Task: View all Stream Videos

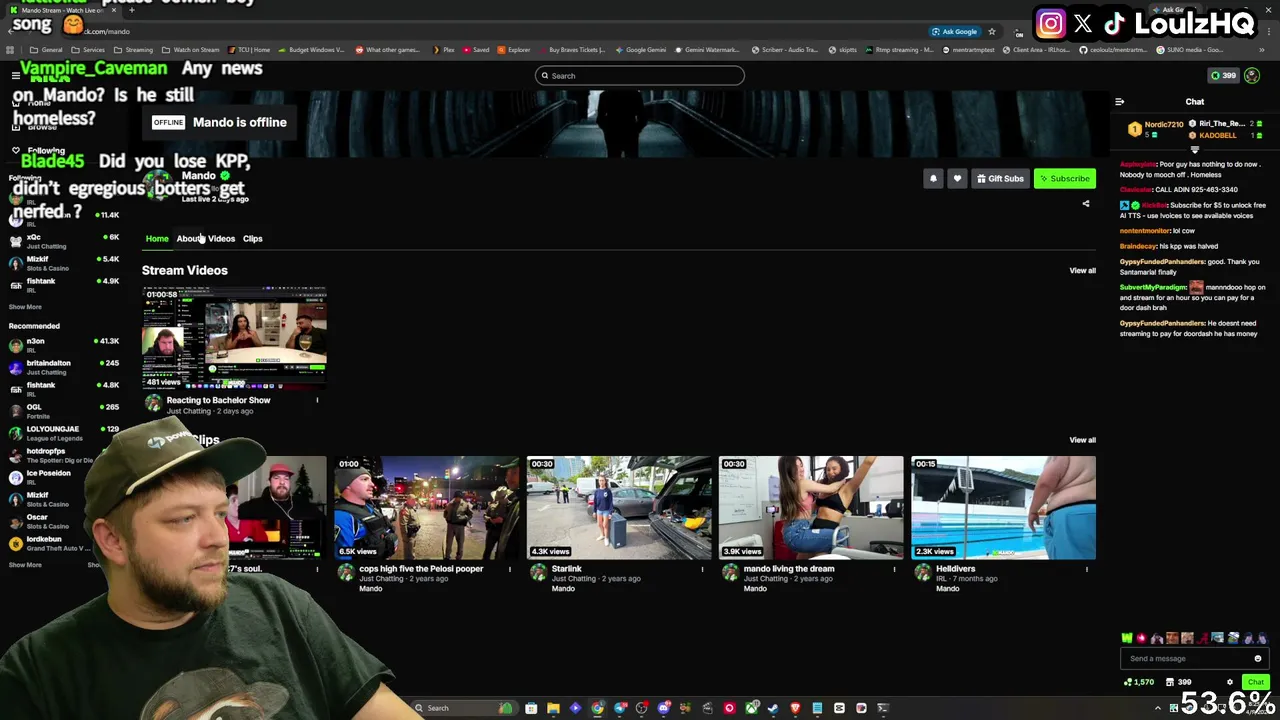Action: pyautogui.click(x=1082, y=270)
